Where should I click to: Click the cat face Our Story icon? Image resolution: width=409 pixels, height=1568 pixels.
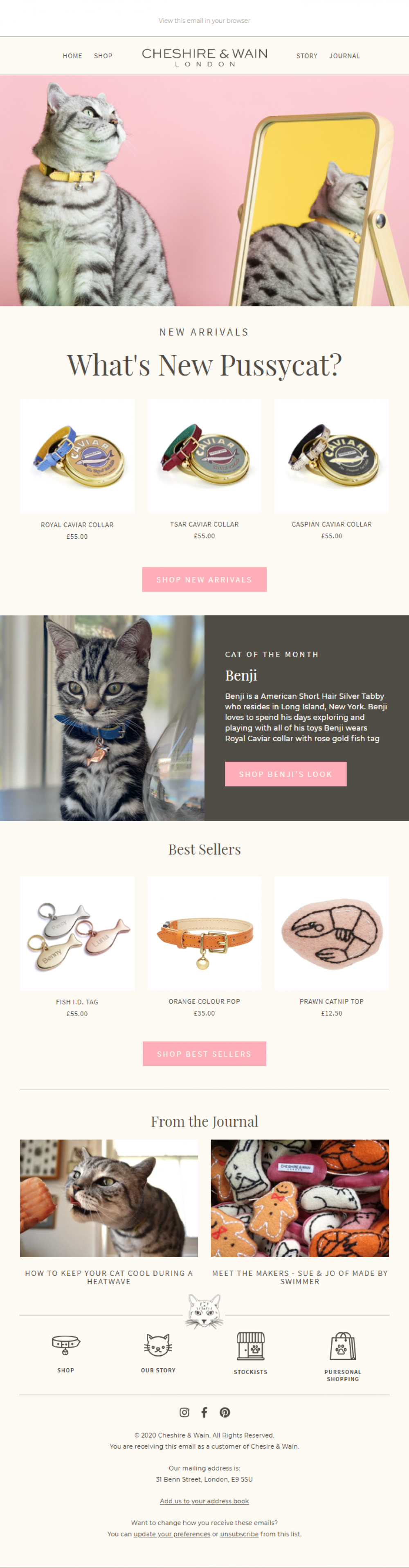coord(158,1345)
